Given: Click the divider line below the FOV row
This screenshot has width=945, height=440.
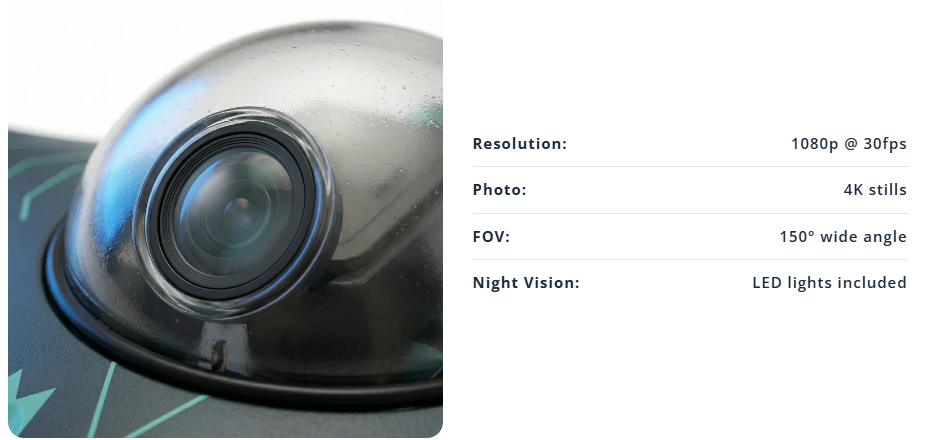Looking at the screenshot, I should pos(690,260).
